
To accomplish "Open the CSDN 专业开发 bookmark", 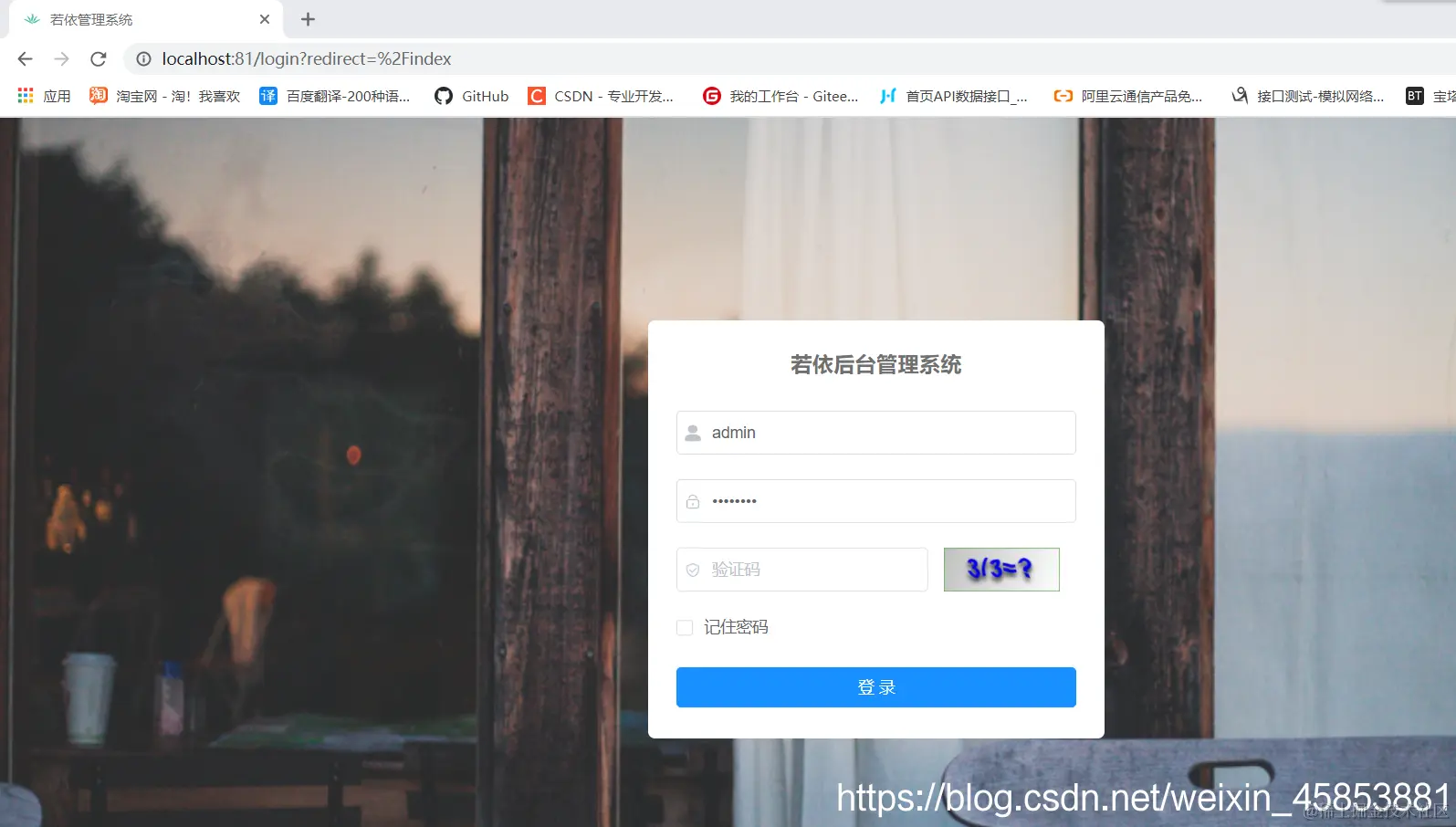I will click(x=601, y=96).
